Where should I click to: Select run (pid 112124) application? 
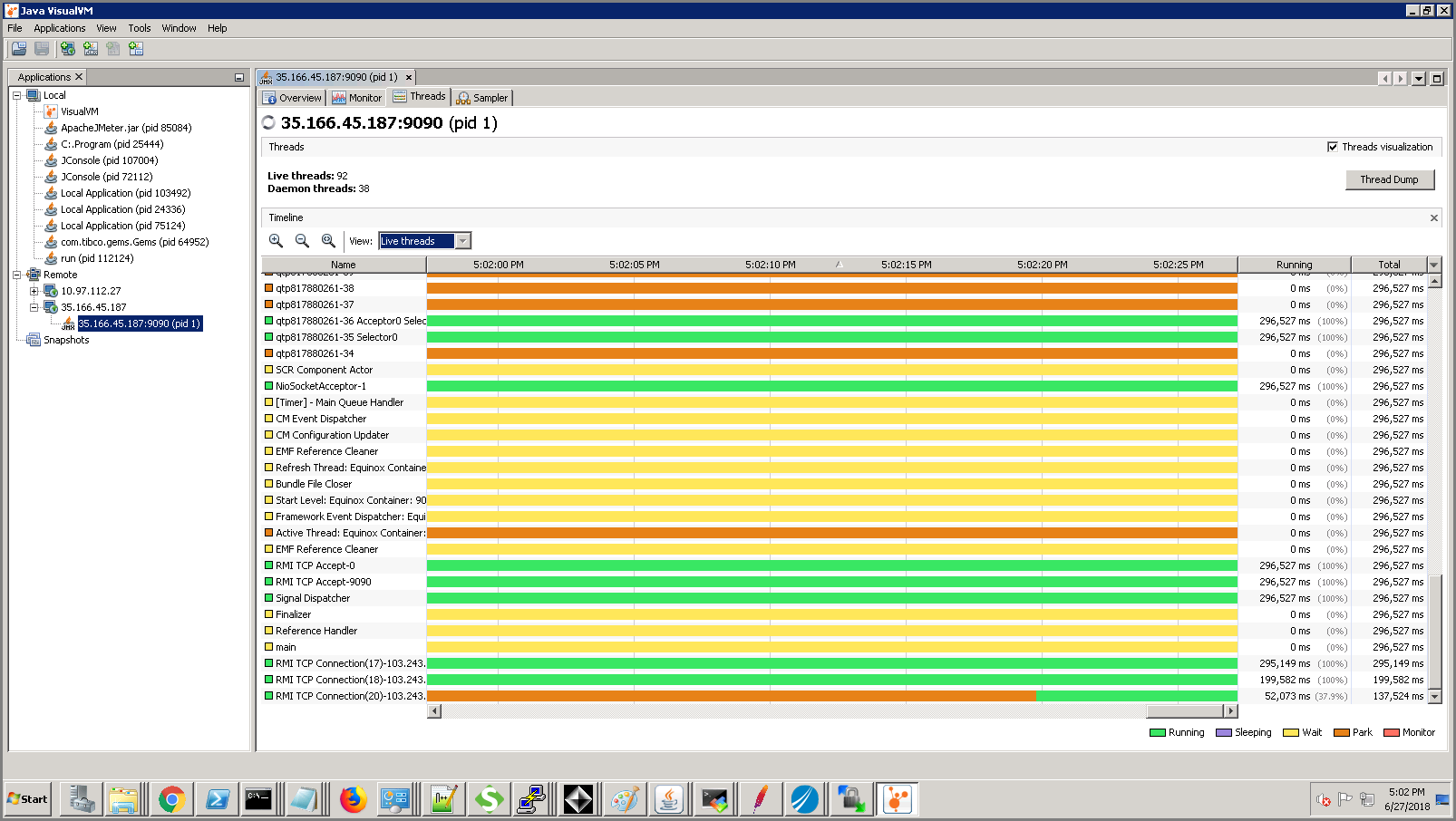point(97,258)
